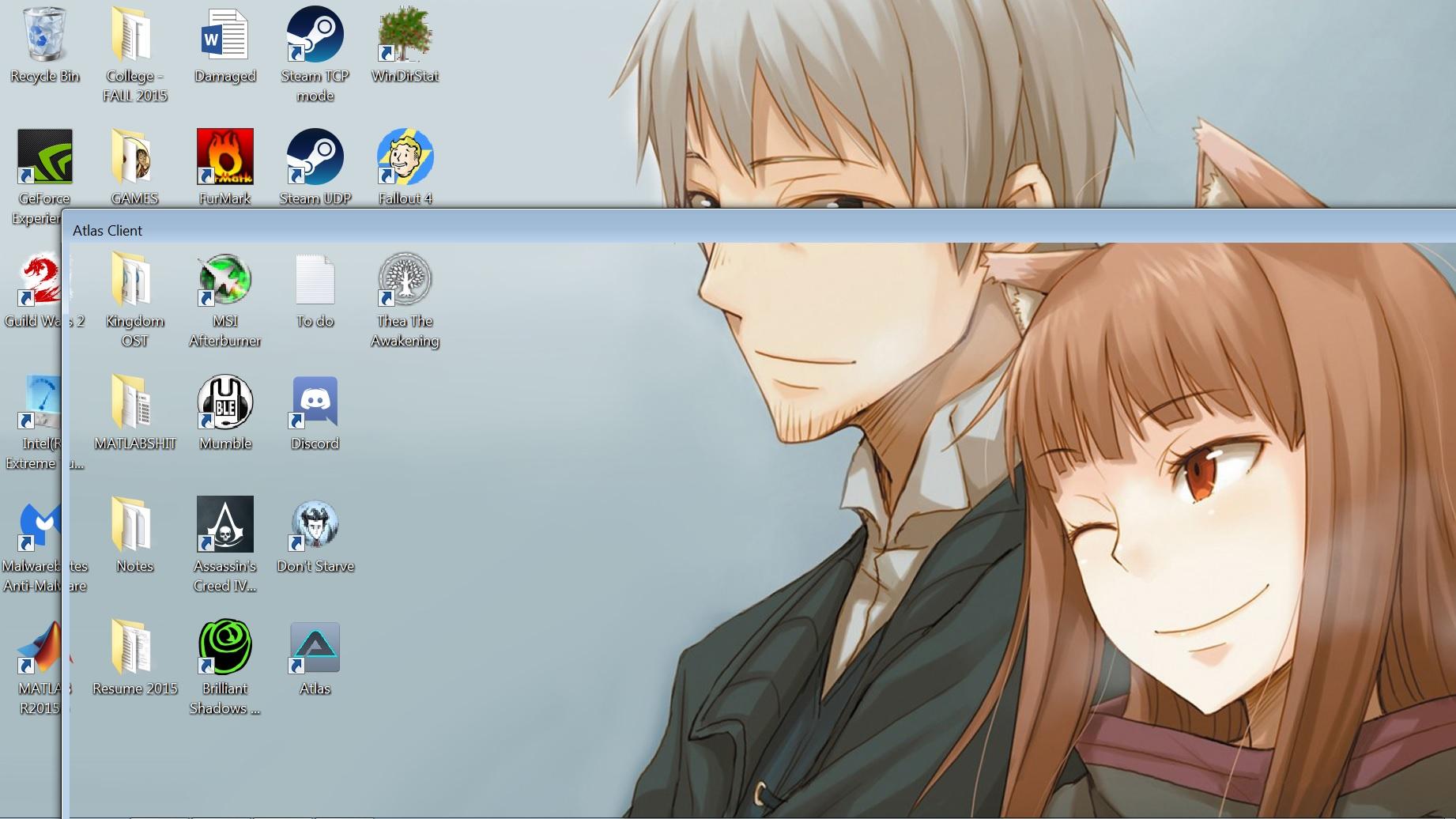Select the Damaged Word document

(224, 36)
